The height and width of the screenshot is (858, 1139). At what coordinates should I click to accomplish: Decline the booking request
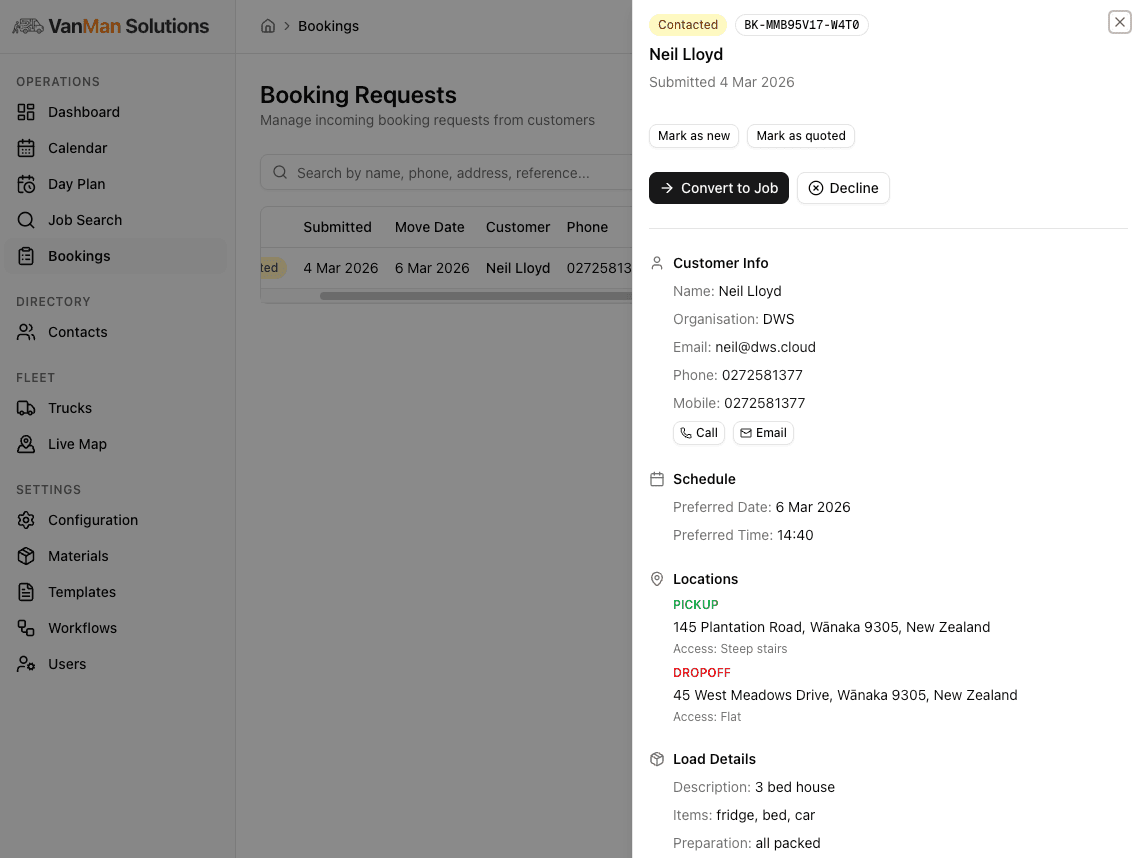[x=843, y=188]
